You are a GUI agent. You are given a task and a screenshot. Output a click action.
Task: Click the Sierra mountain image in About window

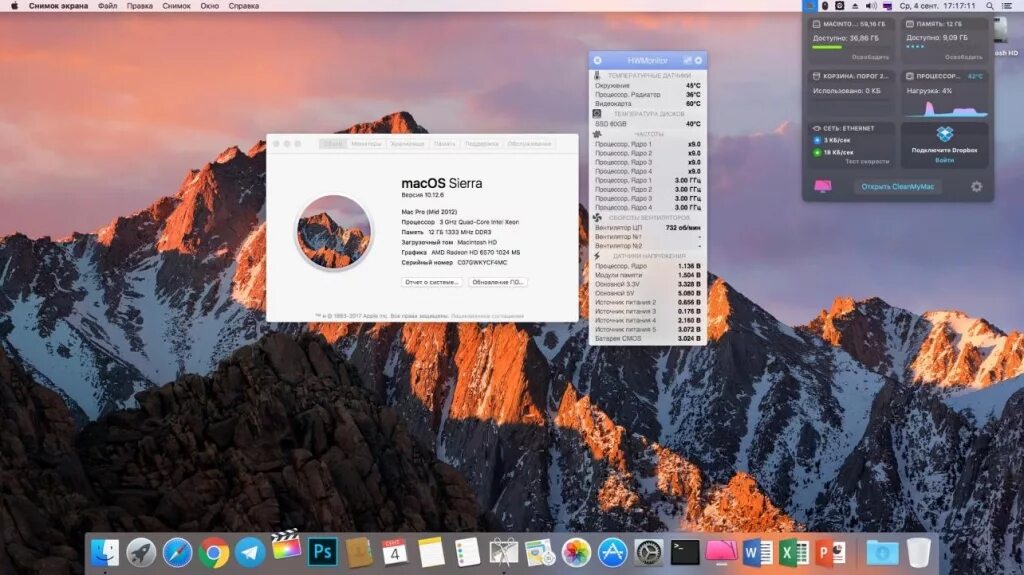334,232
